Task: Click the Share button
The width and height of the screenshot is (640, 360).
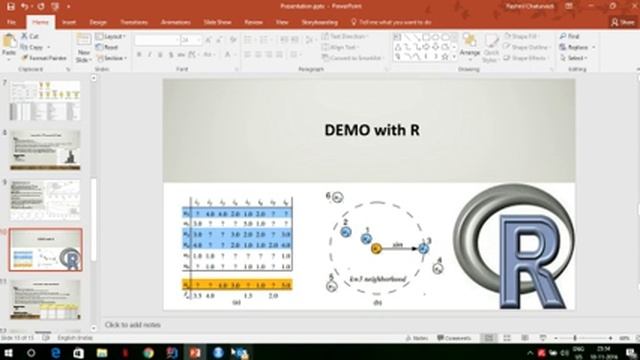Action: pyautogui.click(x=623, y=22)
